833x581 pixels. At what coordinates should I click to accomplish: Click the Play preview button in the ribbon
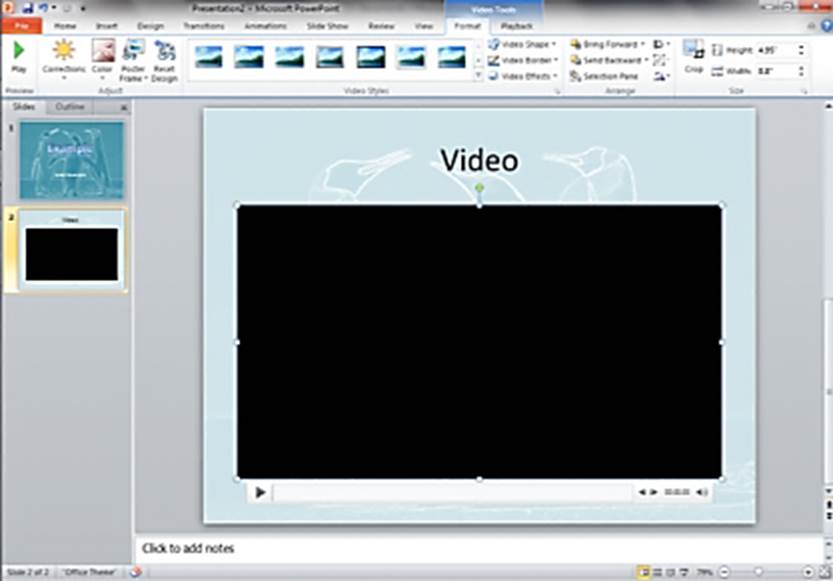click(x=19, y=57)
